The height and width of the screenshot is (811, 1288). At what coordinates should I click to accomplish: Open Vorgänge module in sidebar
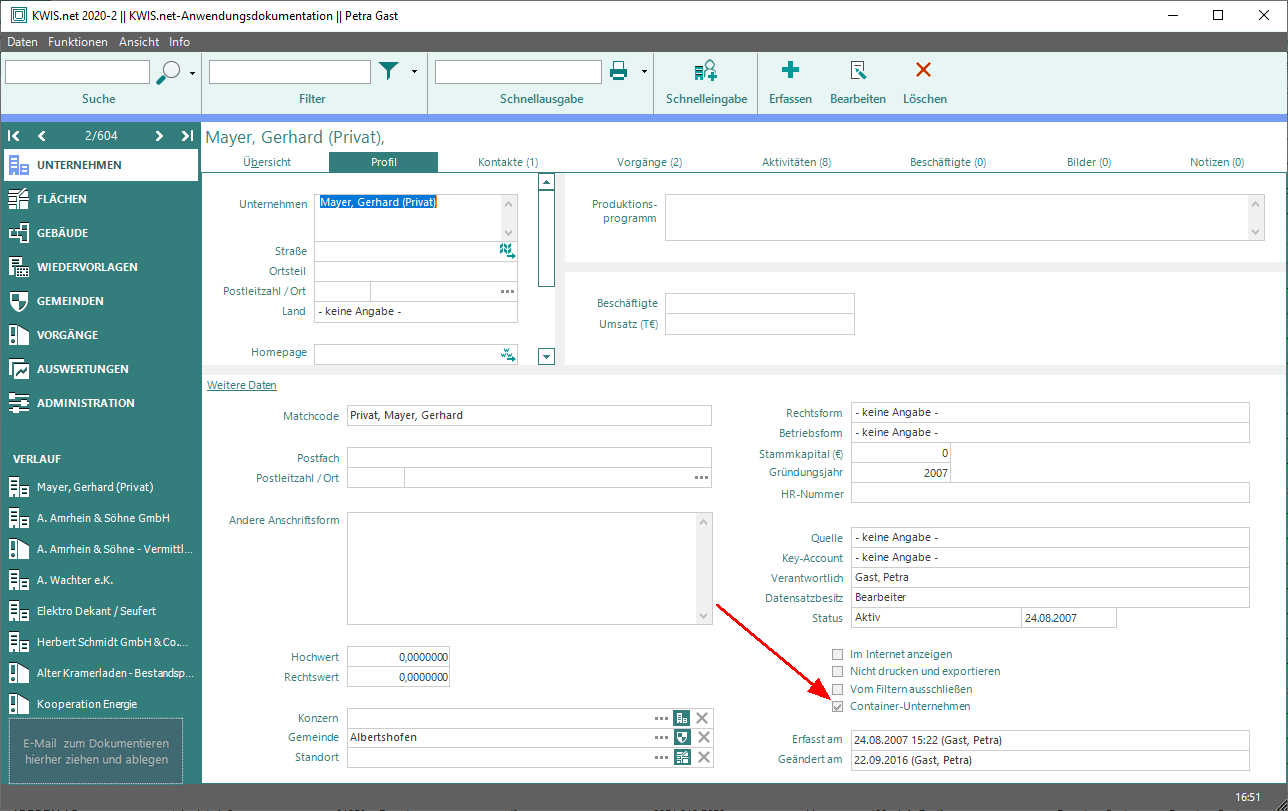click(100, 335)
